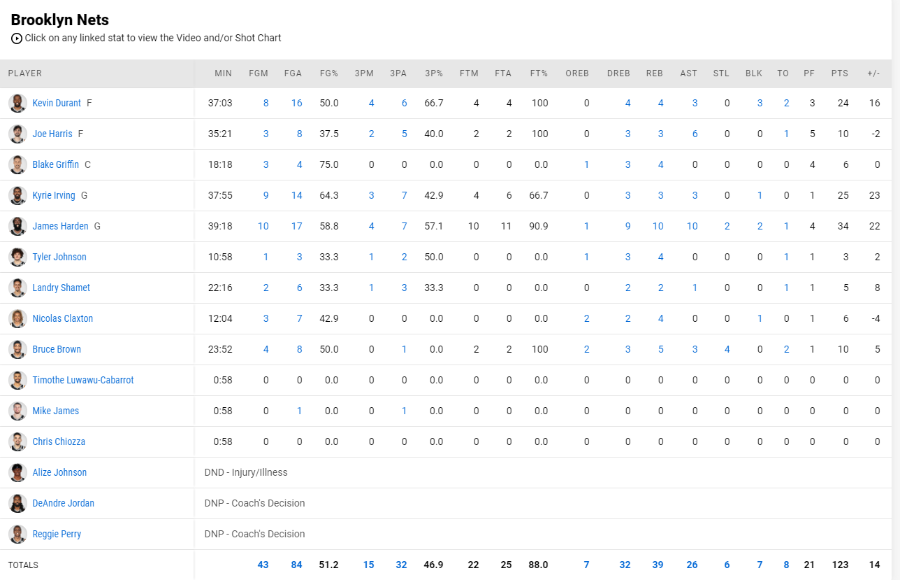
Task: Click the PLAYER column header
Action: (x=25, y=74)
